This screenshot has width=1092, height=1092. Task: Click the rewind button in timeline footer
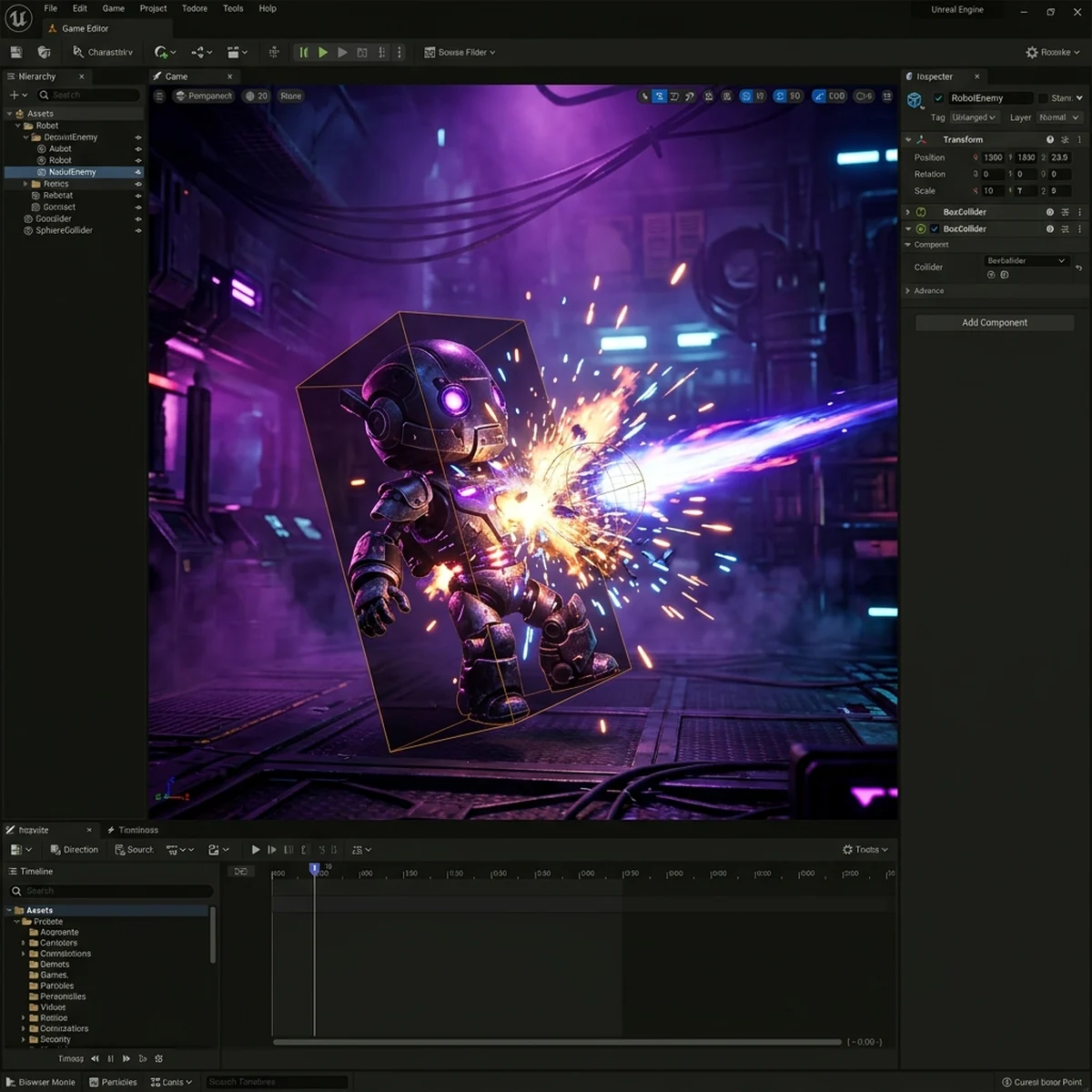95,1058
